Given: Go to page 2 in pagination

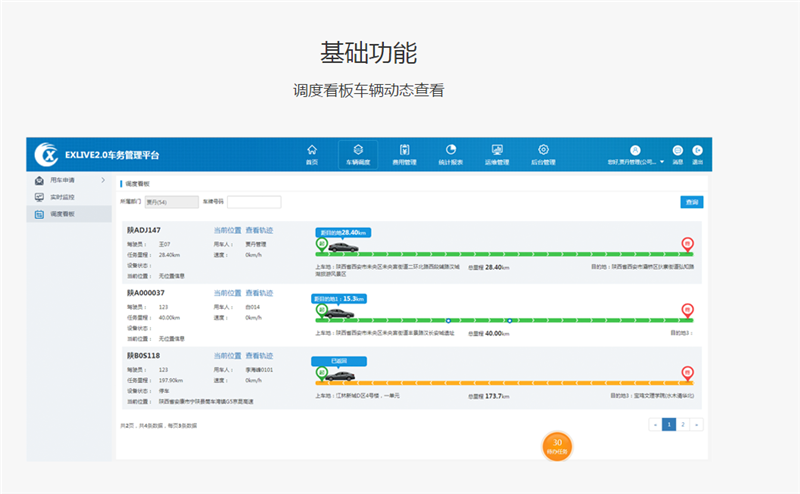Looking at the screenshot, I should [x=683, y=424].
